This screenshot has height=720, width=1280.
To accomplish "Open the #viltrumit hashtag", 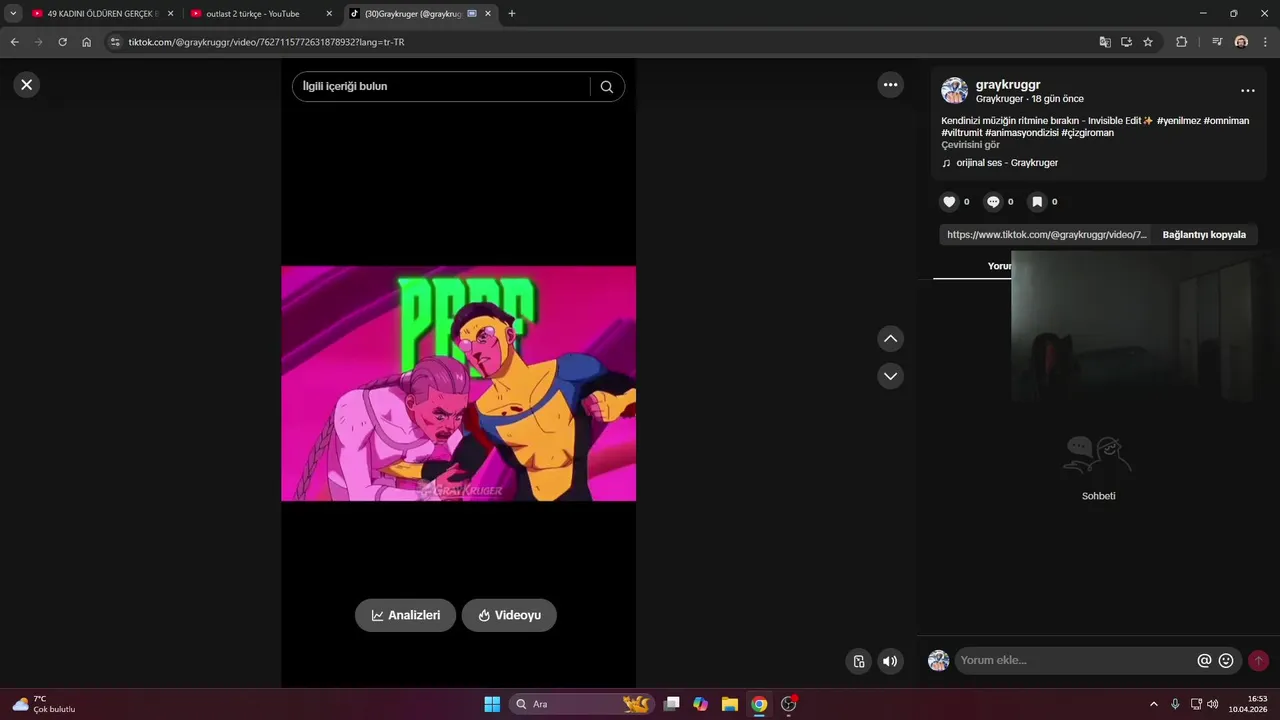I will 961,133.
